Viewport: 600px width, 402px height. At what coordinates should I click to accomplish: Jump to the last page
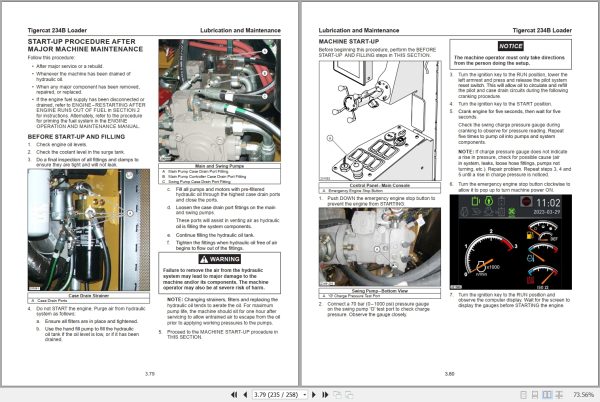click(x=325, y=394)
